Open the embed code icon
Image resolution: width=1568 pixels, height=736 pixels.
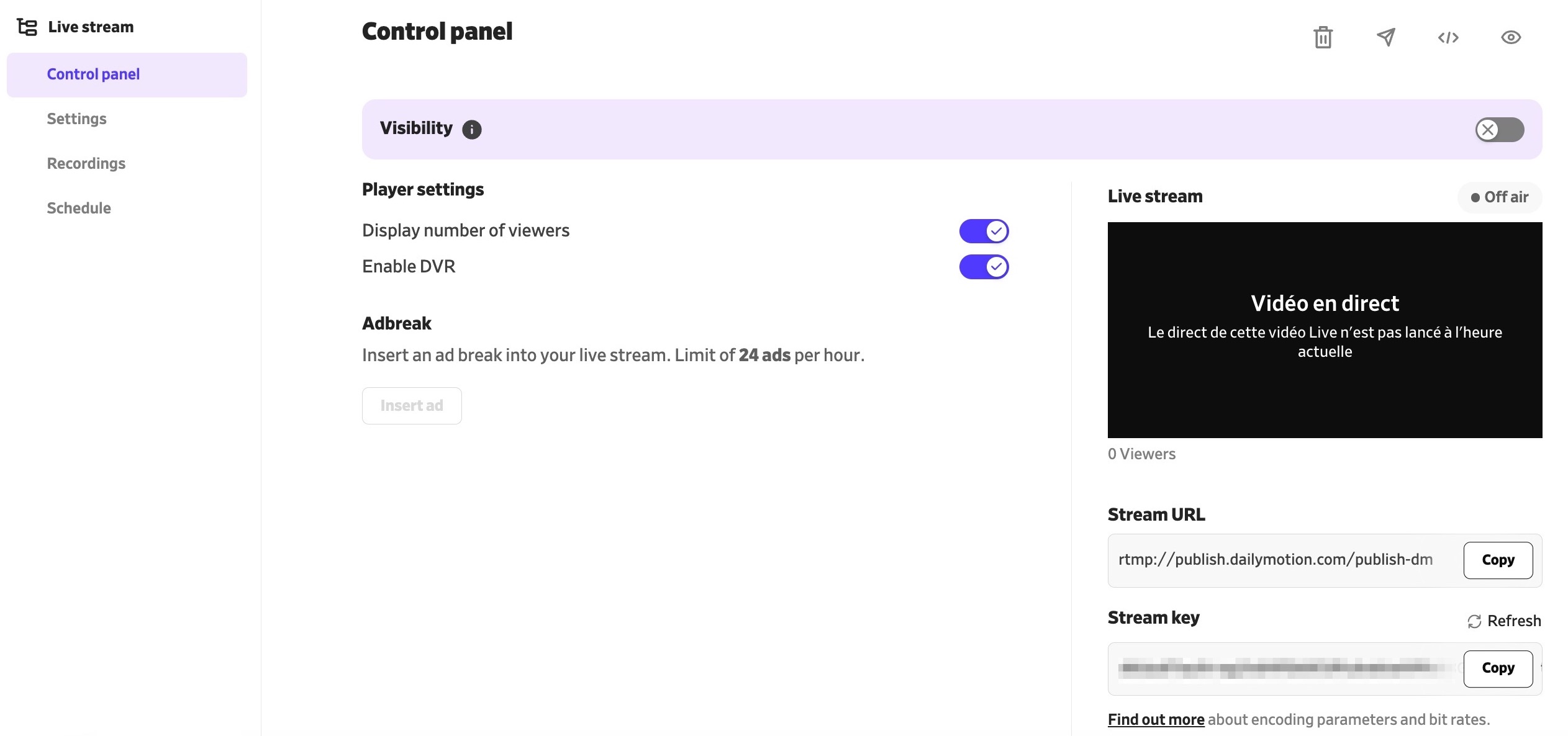click(1448, 38)
